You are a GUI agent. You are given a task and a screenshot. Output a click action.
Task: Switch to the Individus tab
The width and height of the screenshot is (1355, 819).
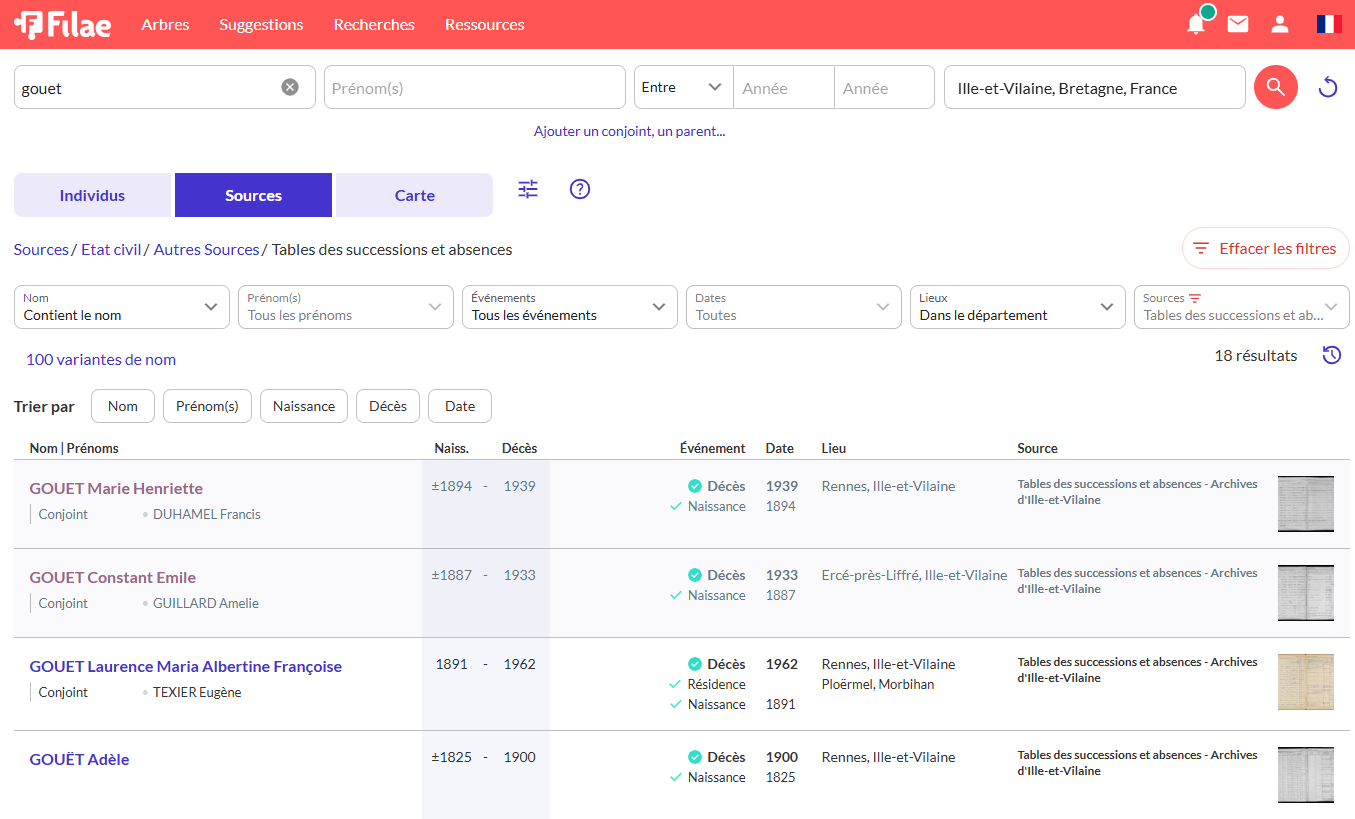92,195
